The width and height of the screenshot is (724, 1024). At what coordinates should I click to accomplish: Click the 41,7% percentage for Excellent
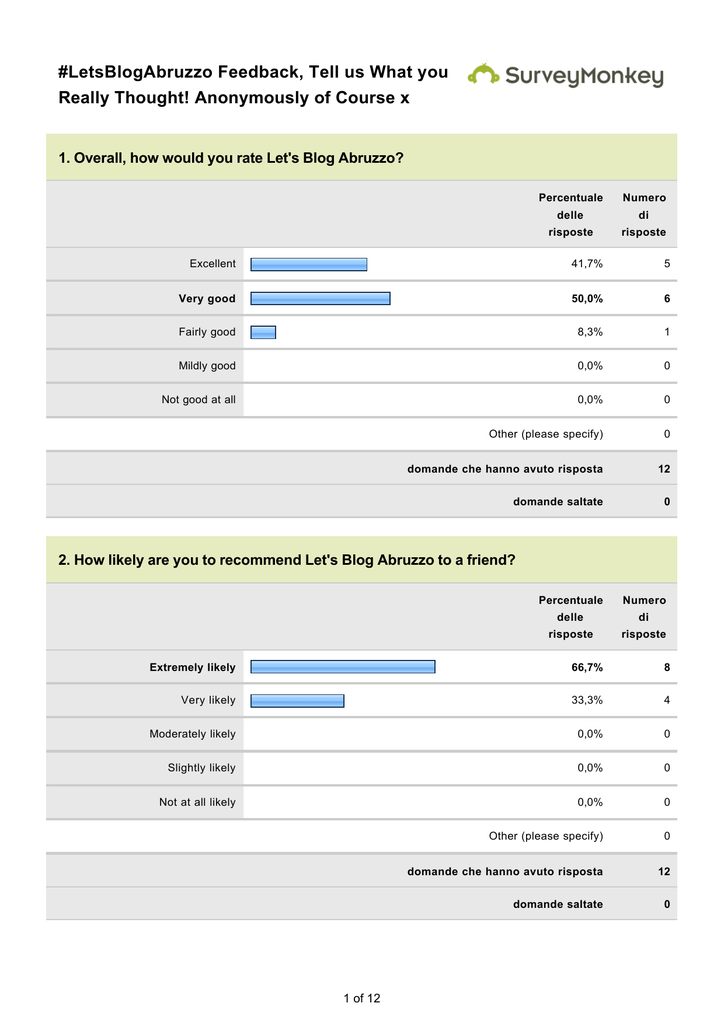(x=587, y=264)
